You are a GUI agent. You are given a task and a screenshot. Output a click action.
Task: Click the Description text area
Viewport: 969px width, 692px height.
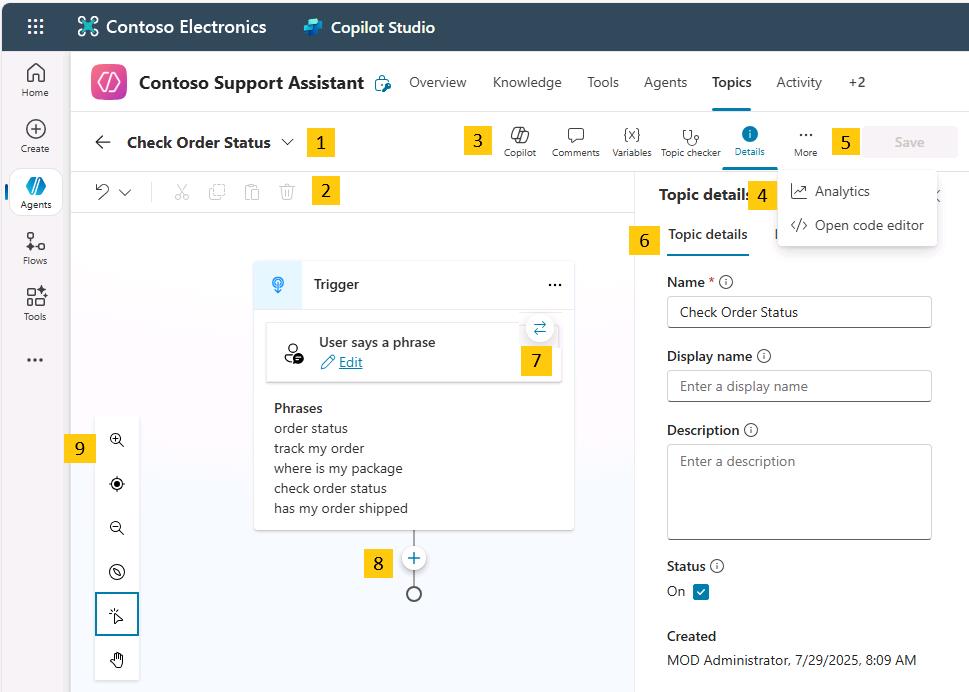[799, 492]
